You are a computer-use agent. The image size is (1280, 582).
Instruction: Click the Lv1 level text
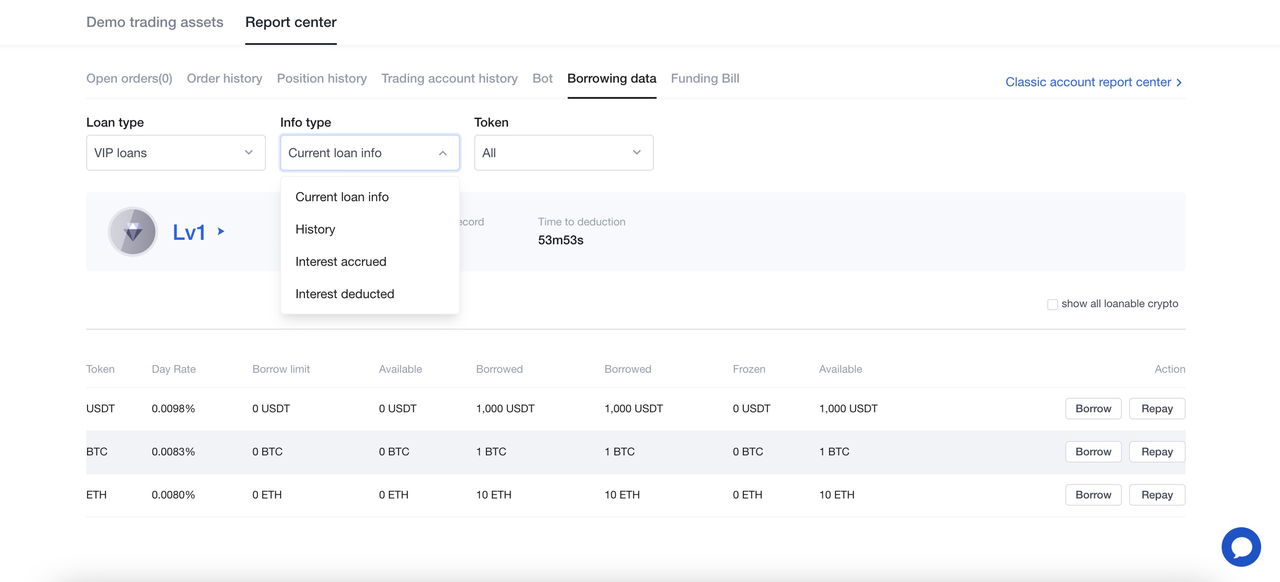tap(189, 232)
